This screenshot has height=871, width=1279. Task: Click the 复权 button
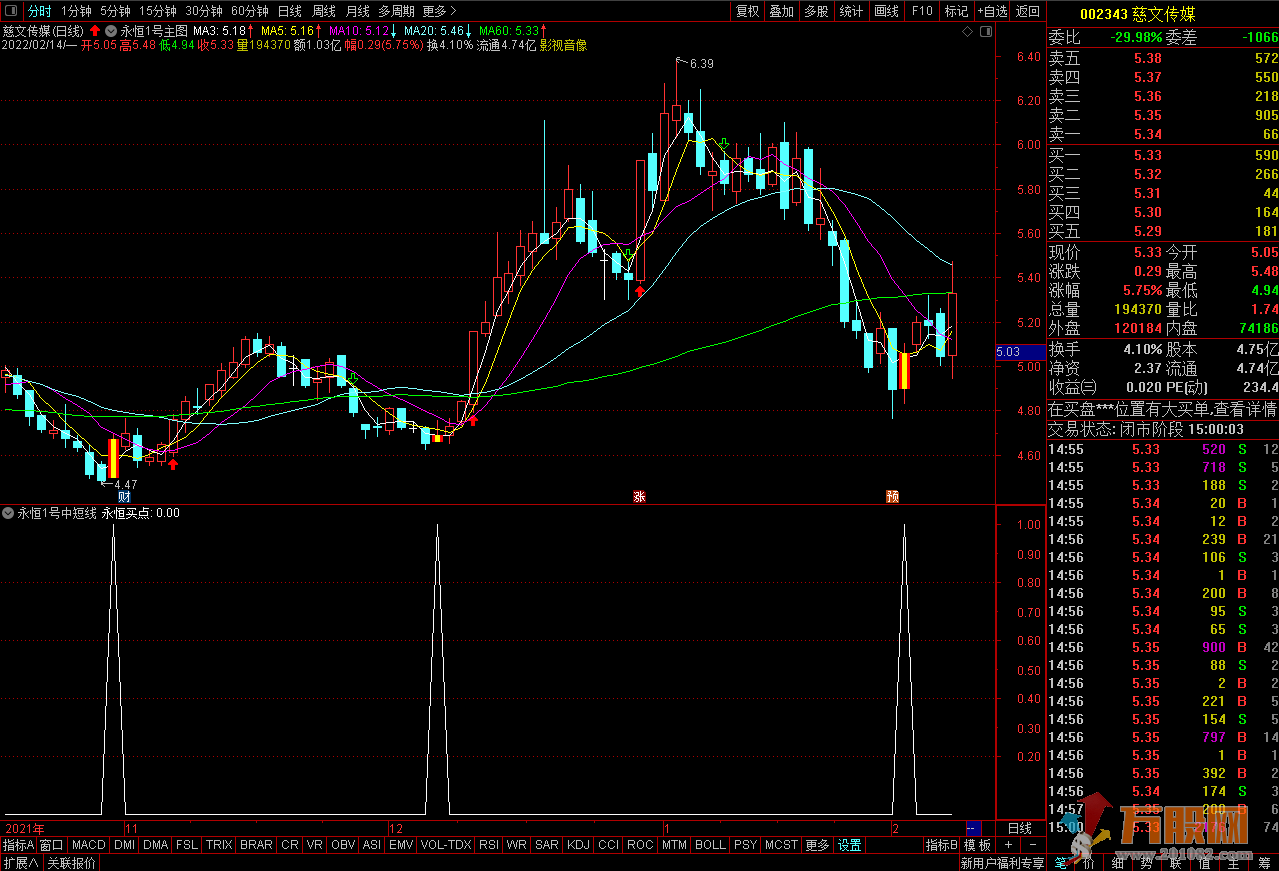point(747,11)
